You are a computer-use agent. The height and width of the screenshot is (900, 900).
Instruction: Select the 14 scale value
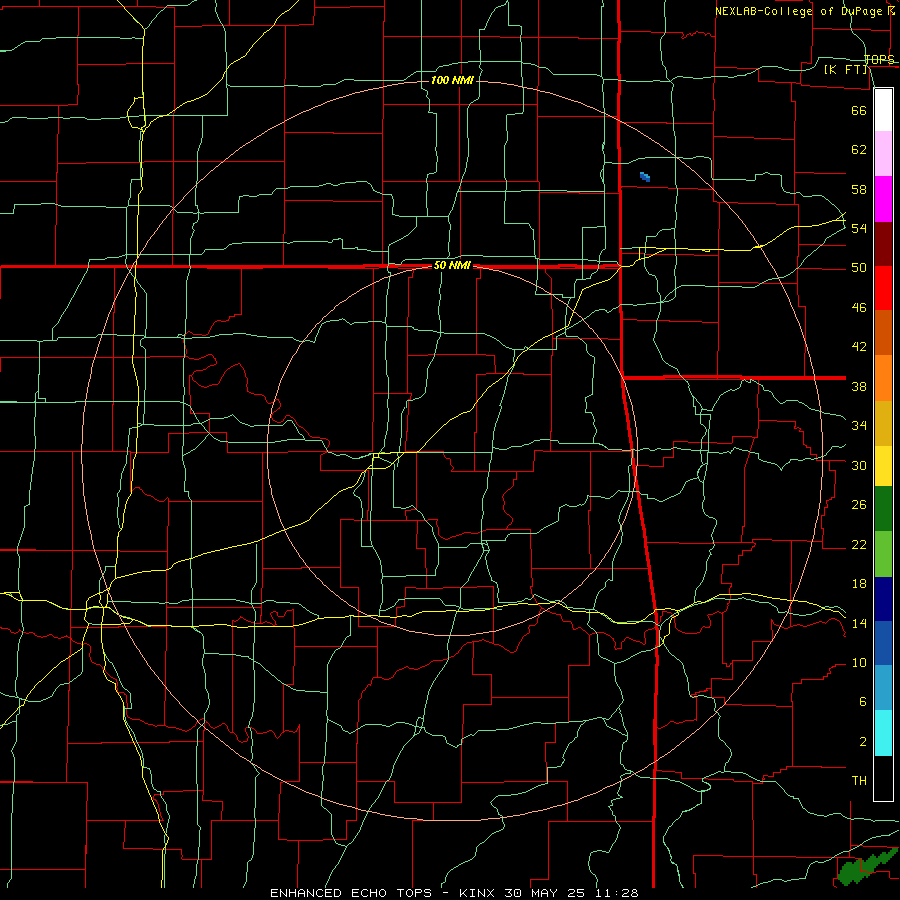859,623
